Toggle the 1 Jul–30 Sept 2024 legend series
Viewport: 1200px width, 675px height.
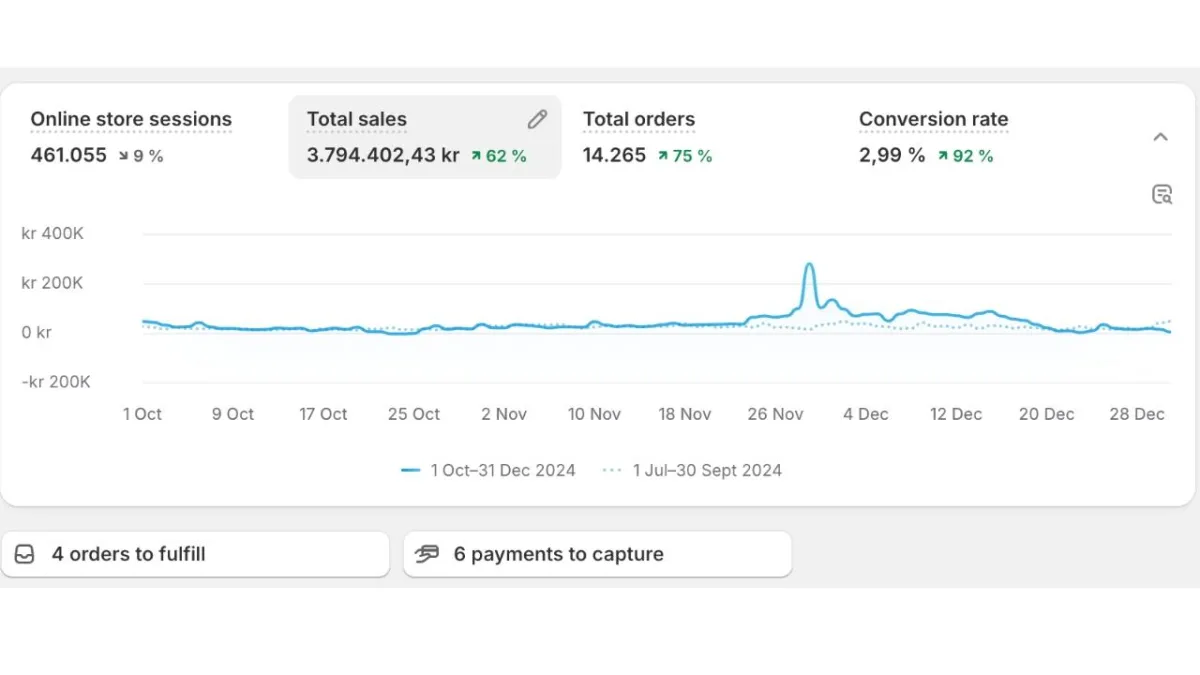[707, 470]
